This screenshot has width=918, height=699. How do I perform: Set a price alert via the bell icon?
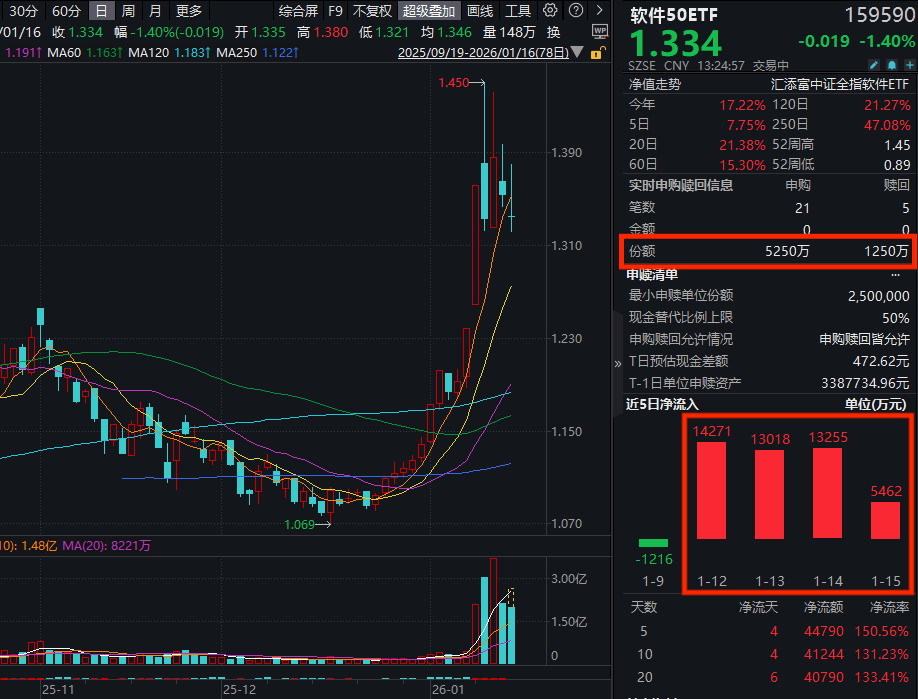[891, 63]
